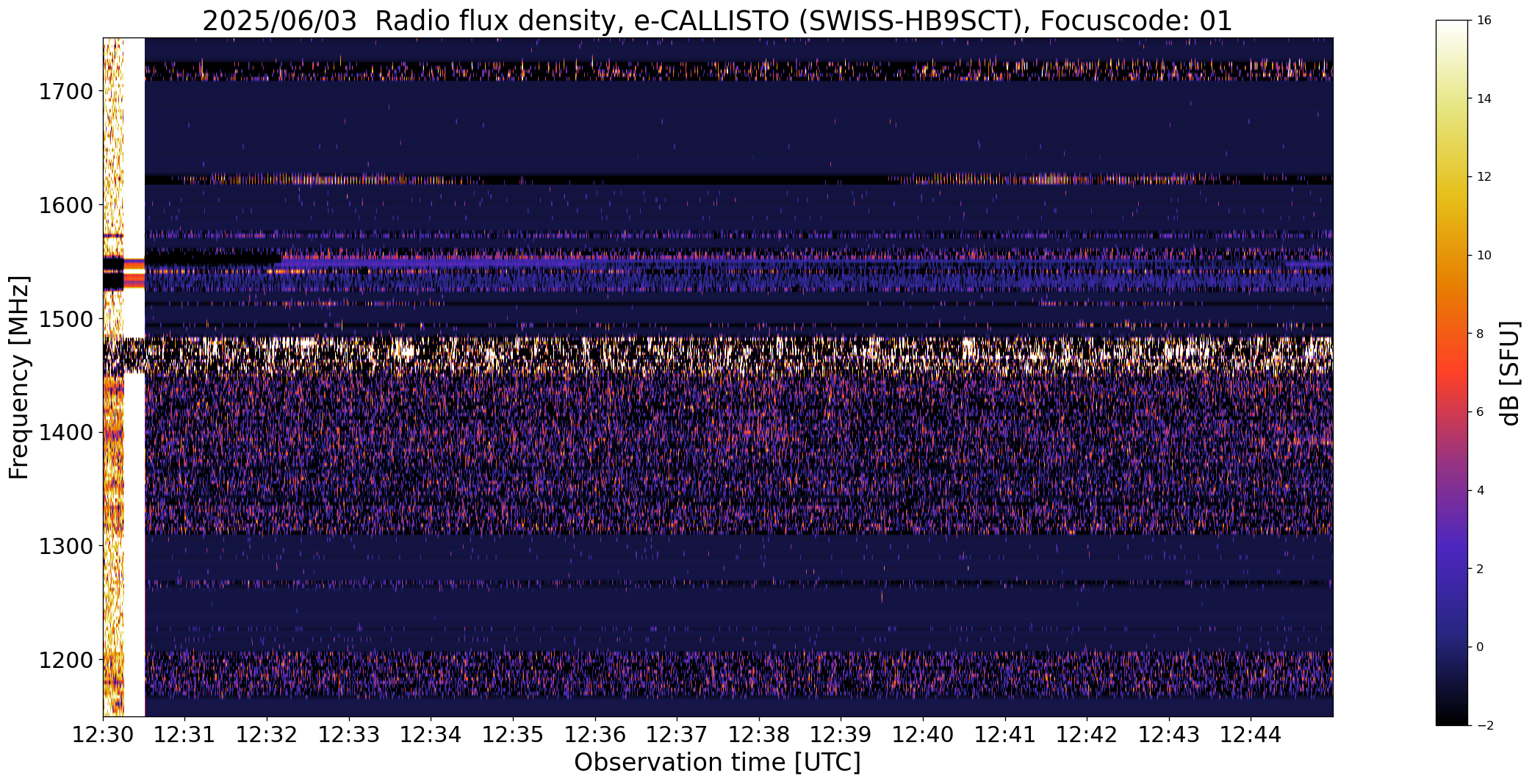Click the 1700 frequency tick label

(65, 92)
